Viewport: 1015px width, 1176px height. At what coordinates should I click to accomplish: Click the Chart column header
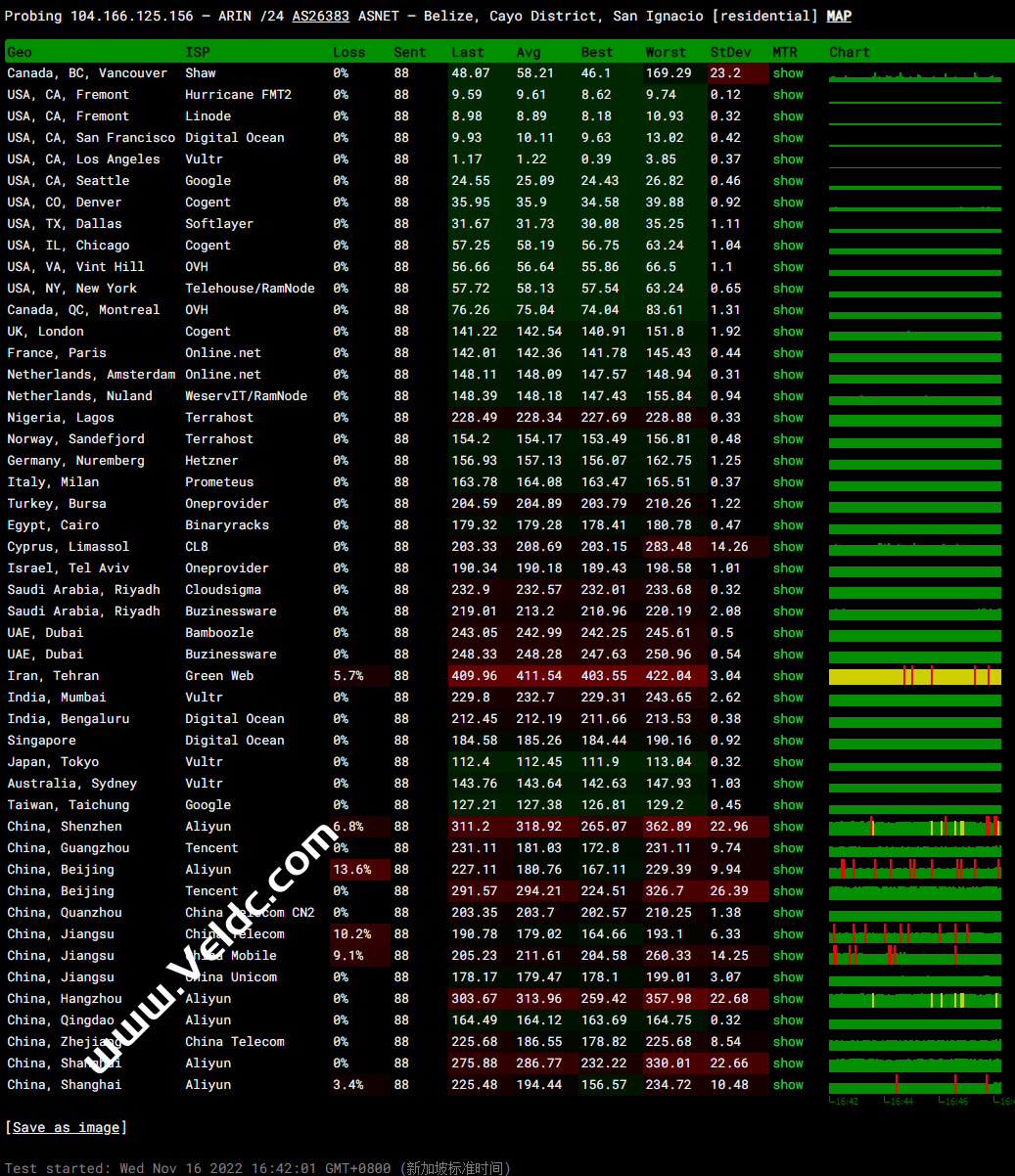pos(850,52)
